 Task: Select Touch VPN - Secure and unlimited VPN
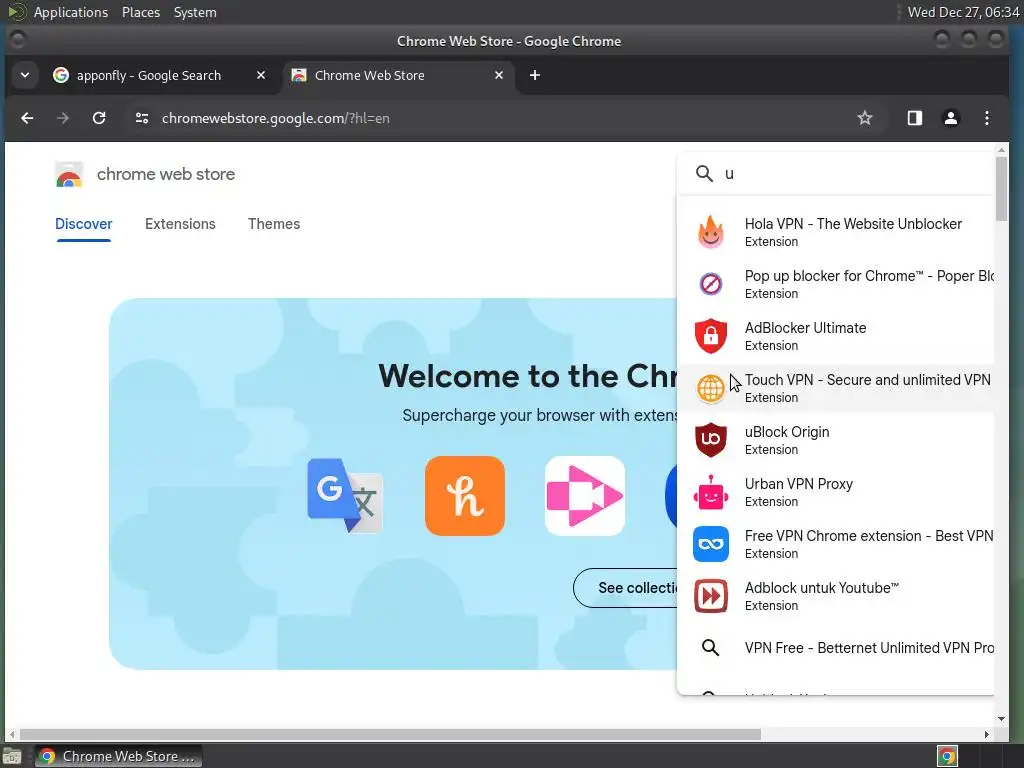pyautogui.click(x=867, y=380)
